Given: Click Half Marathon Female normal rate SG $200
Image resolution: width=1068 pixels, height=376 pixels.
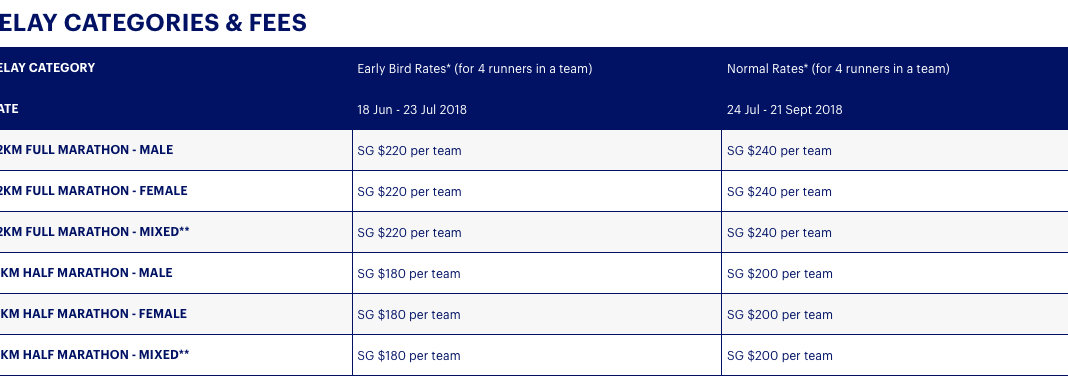Looking at the screenshot, I should (x=779, y=314).
